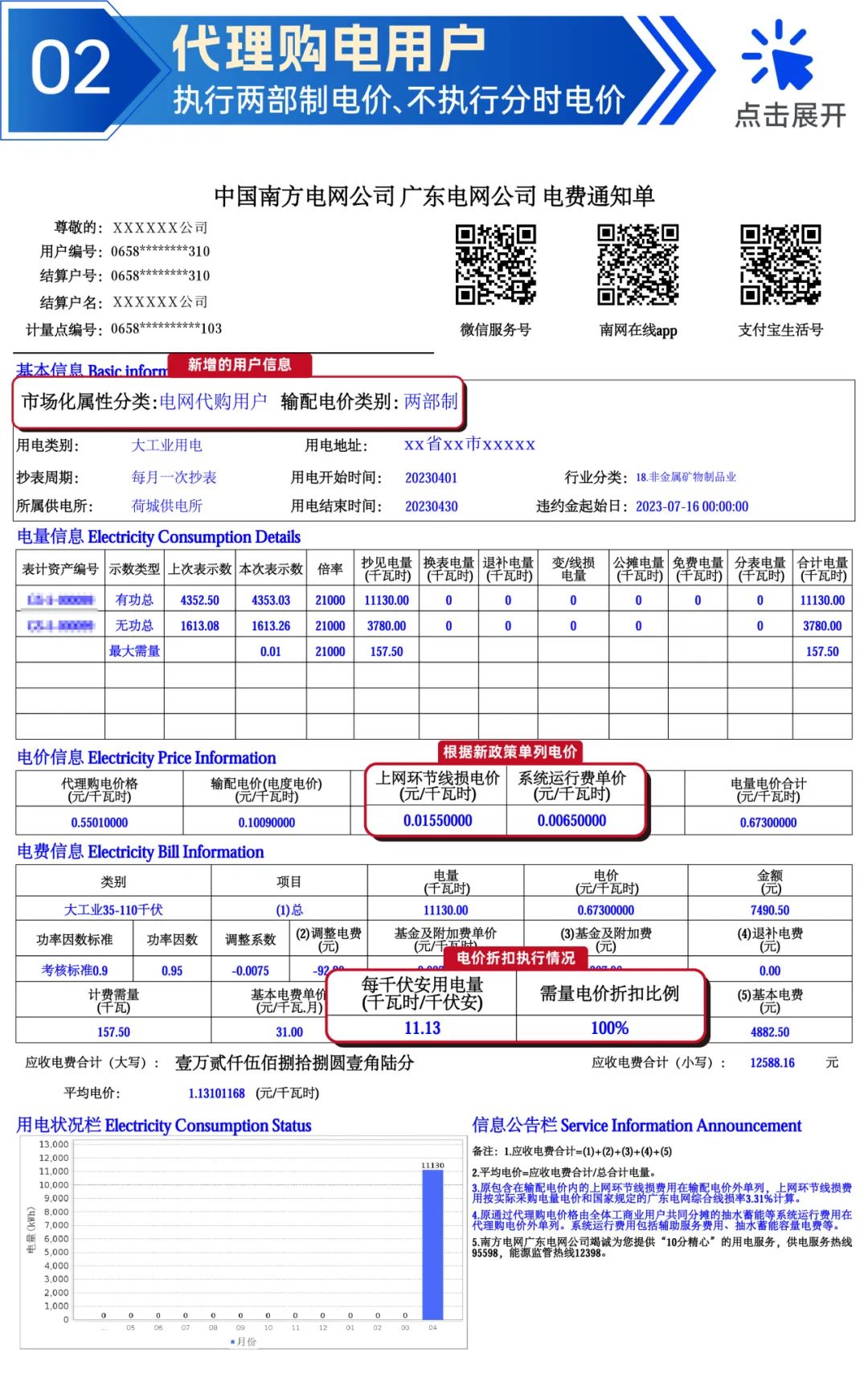The image size is (868, 1399).
Task: Click the 信息公告栏 Service Information Announcement heading
Action: tap(637, 1126)
